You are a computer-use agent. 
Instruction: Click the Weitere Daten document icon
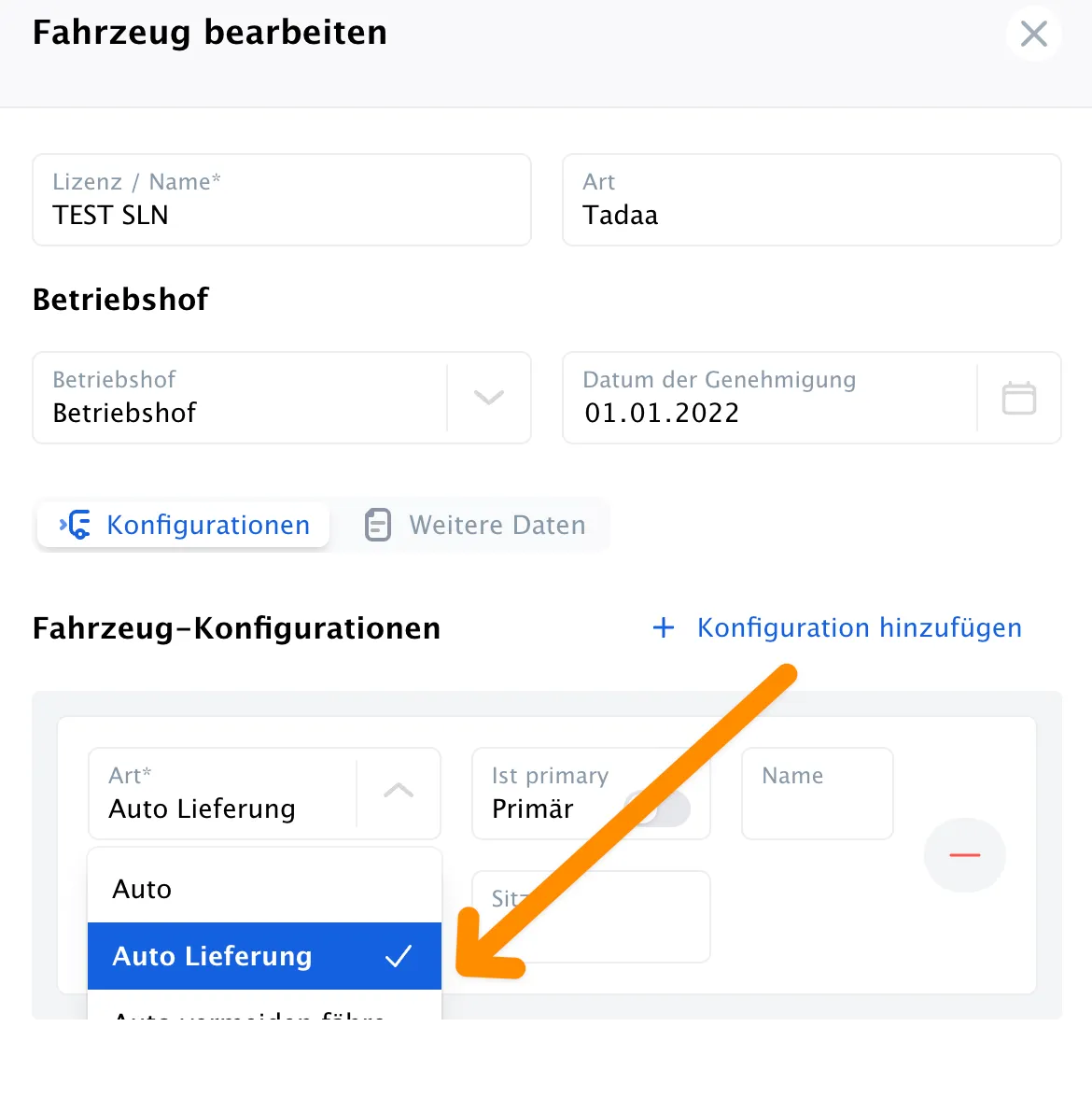pos(377,525)
